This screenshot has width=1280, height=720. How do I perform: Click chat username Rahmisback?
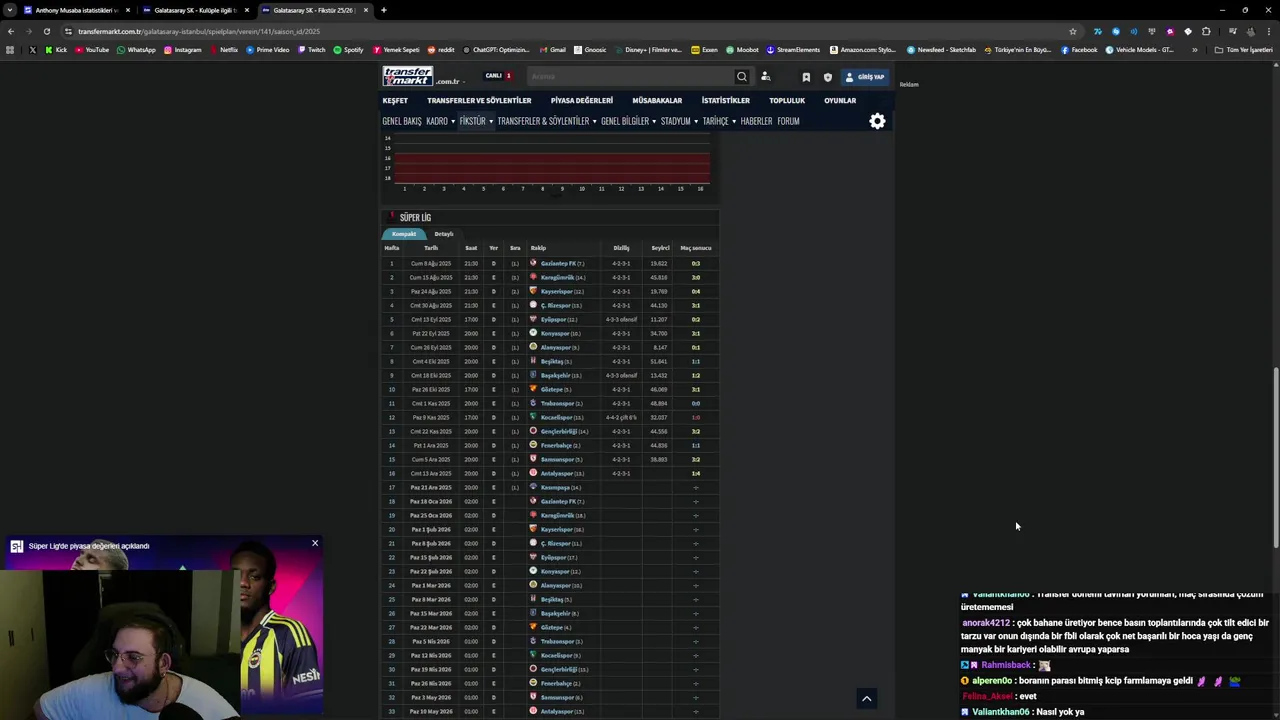pyautogui.click(x=1005, y=665)
